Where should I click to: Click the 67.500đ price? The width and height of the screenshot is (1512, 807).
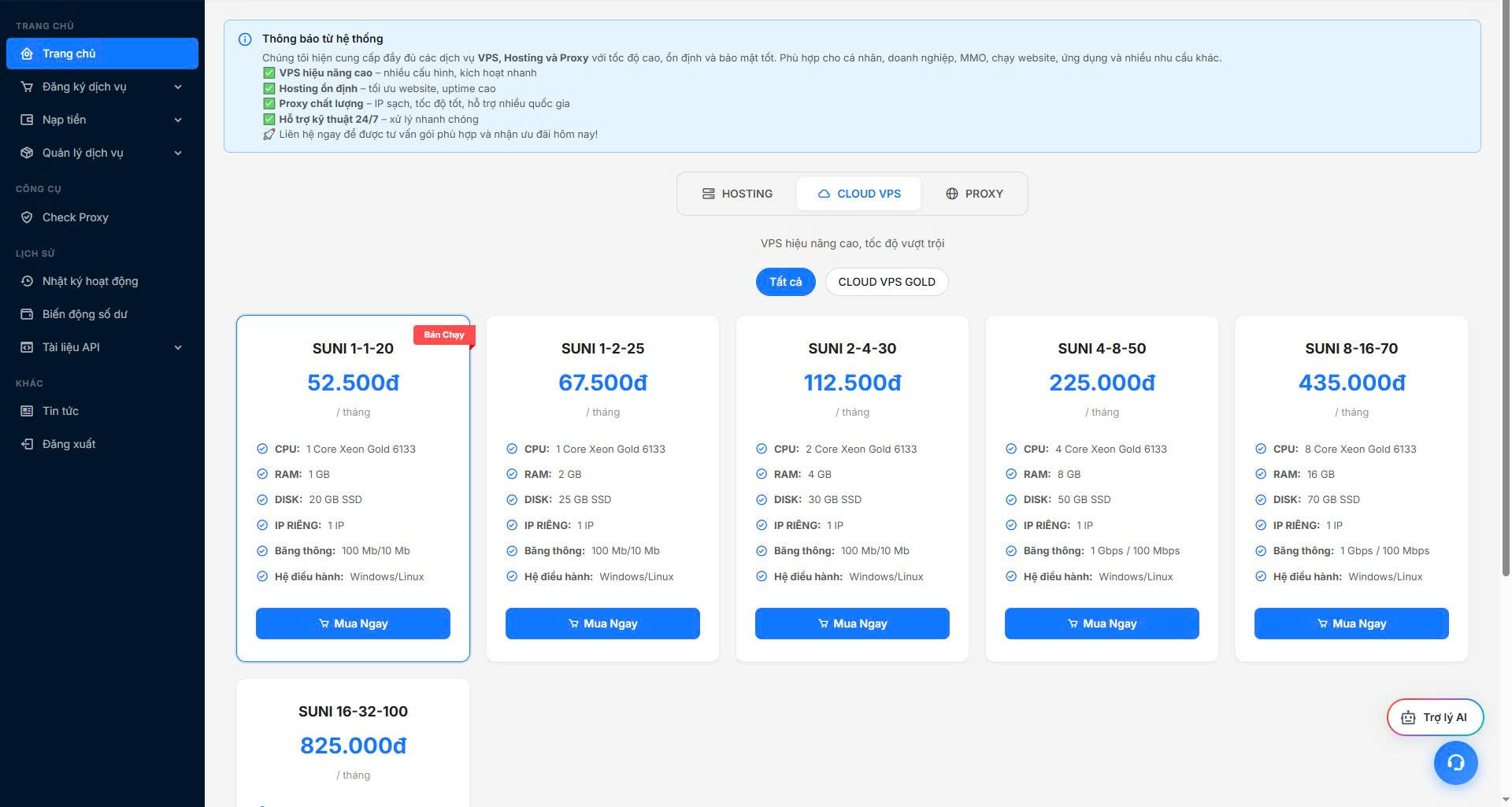[602, 383]
